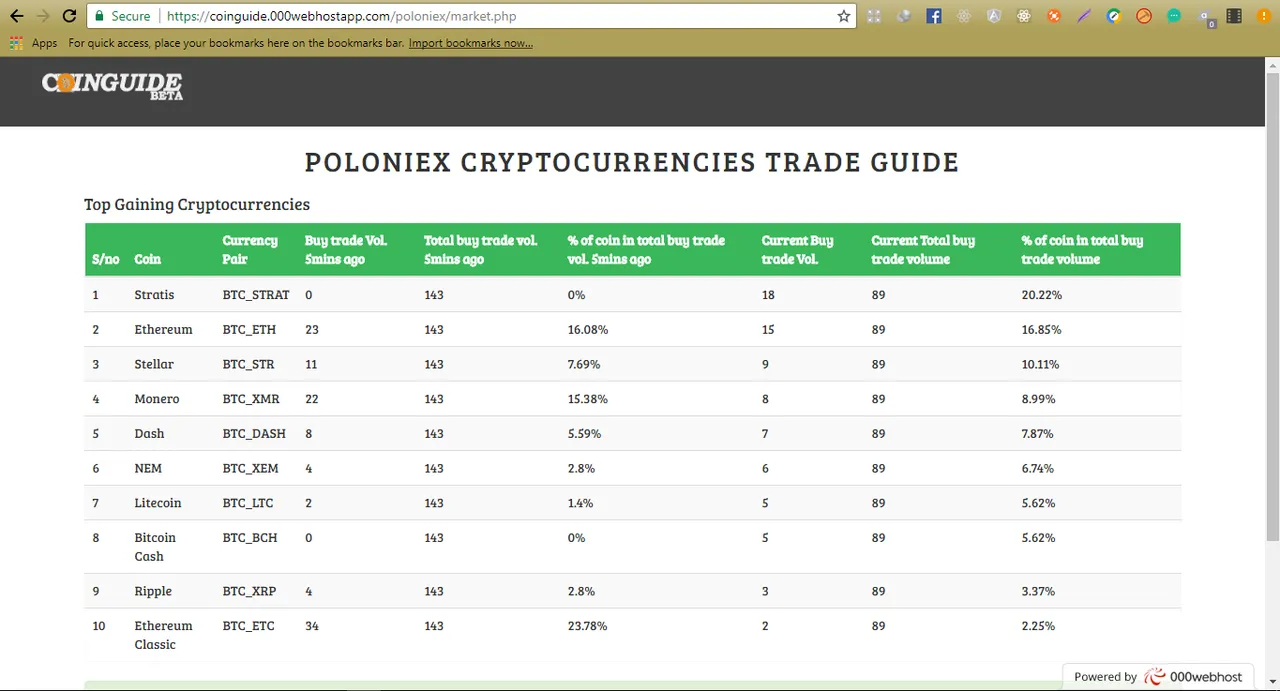Click the 15.38% value in Monero row

click(x=587, y=399)
